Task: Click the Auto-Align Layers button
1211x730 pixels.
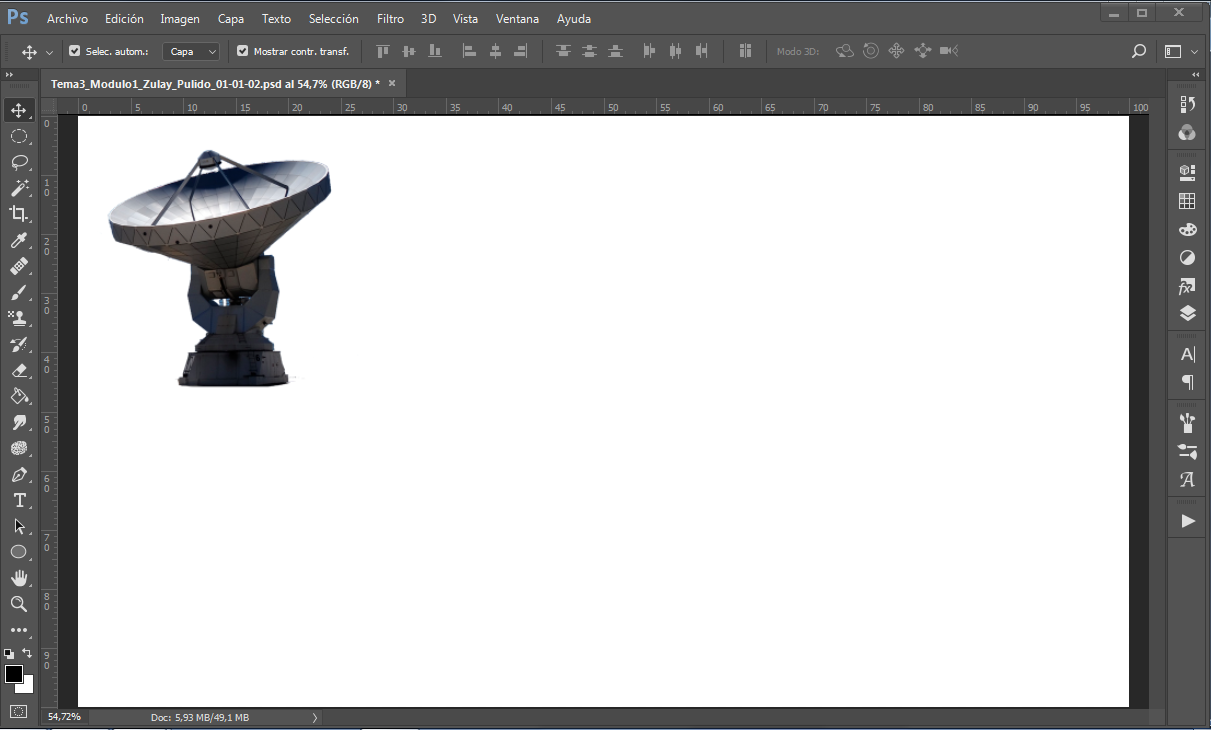Action: (745, 51)
